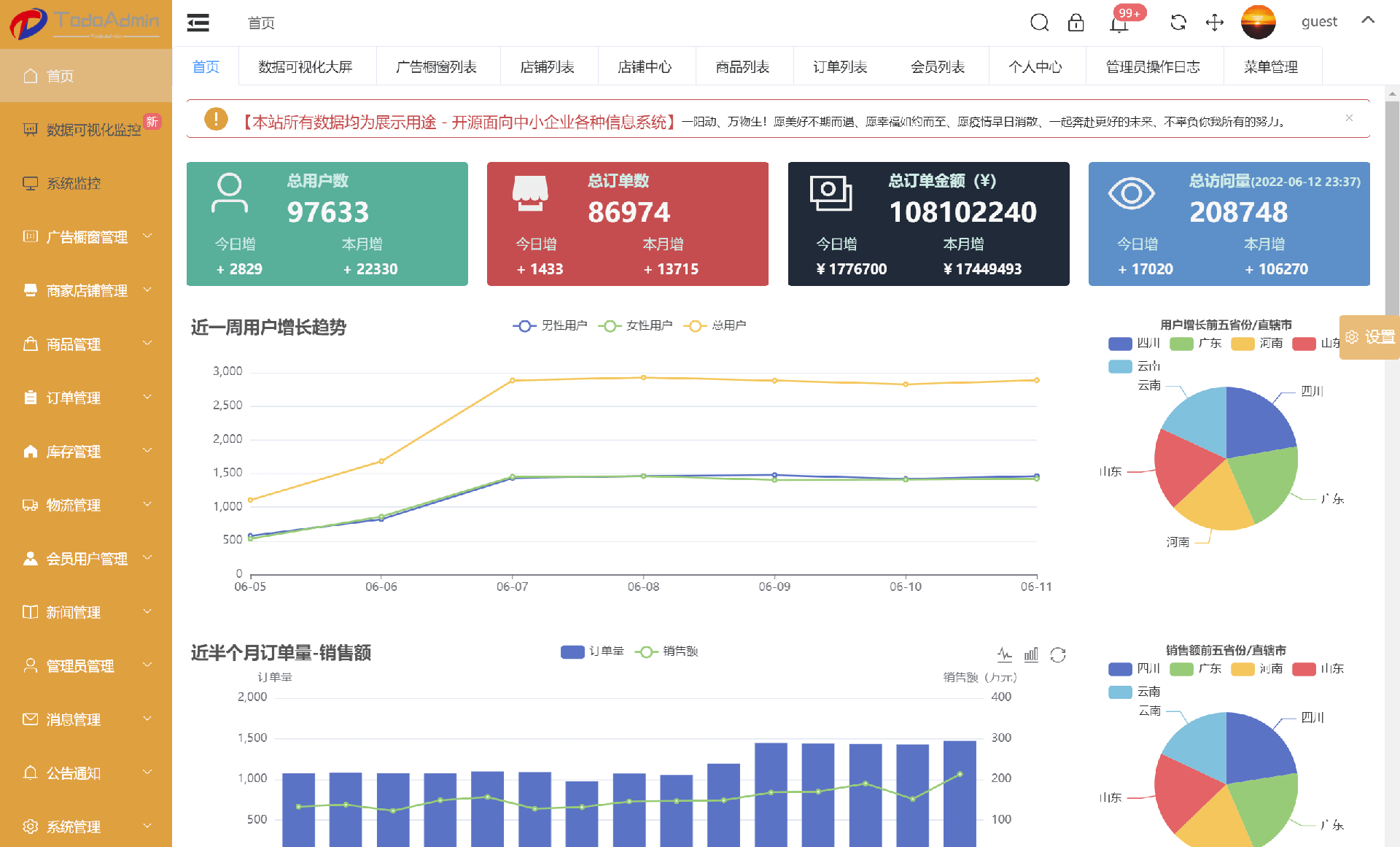Click the fullscreen arrows icon
Screen dimensions: 1400x847
tap(1214, 23)
